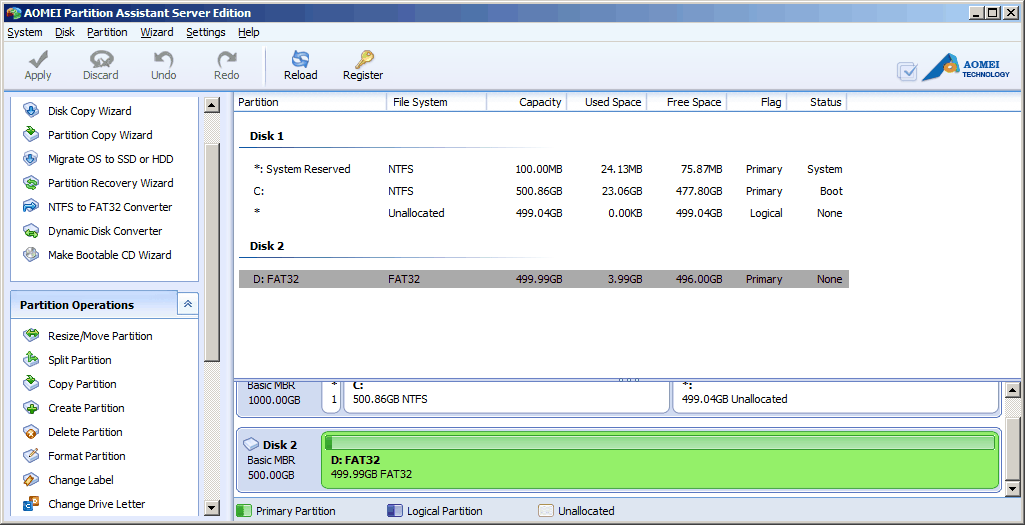Click the D: FAT32 usage bar
This screenshot has width=1025, height=525.
pyautogui.click(x=660, y=443)
